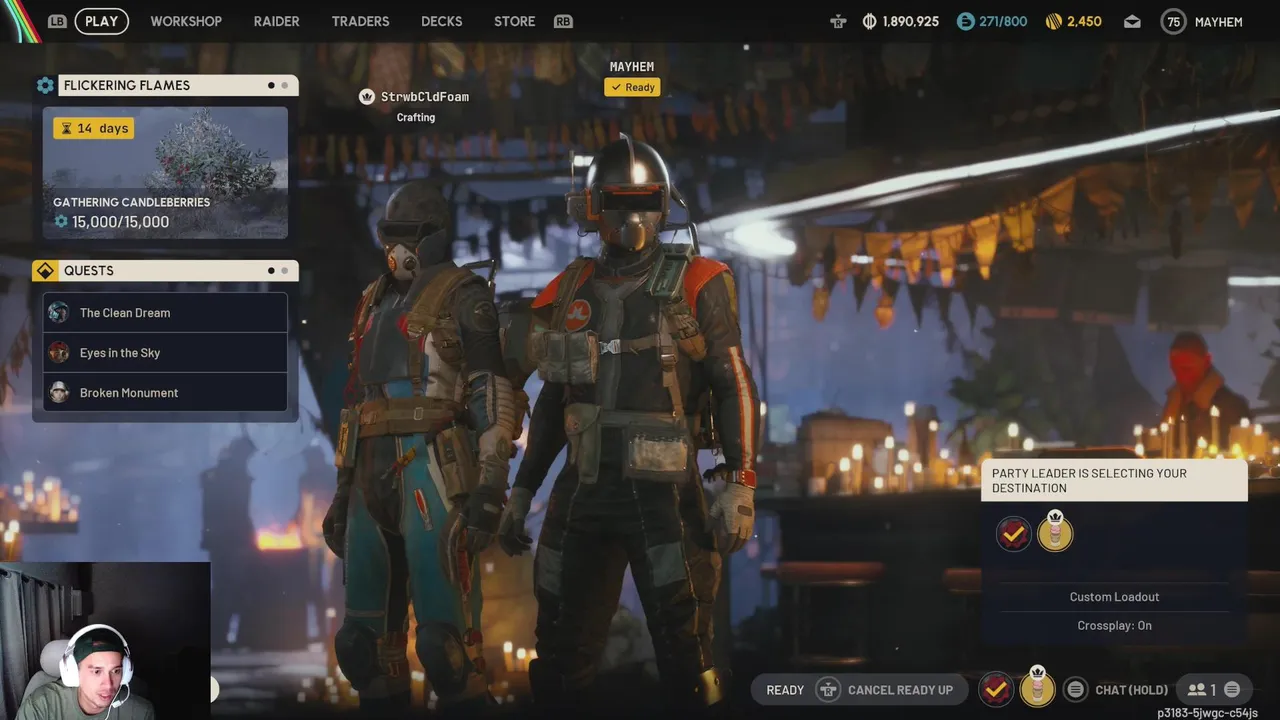Click the RB bumper icon
This screenshot has height=720, width=1280.
tap(563, 21)
